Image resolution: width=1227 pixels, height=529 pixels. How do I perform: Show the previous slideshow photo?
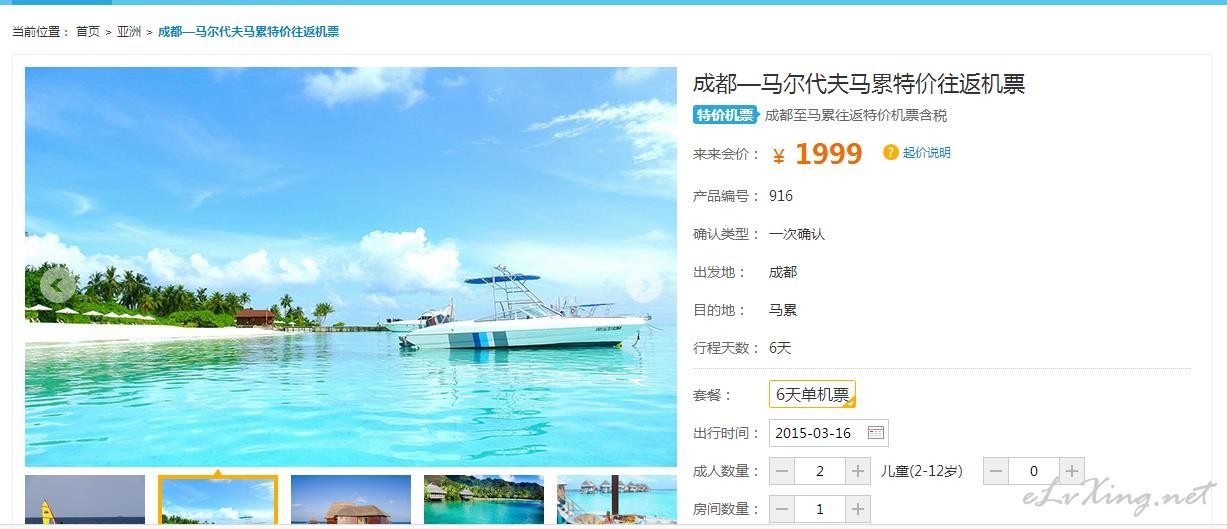(x=58, y=287)
